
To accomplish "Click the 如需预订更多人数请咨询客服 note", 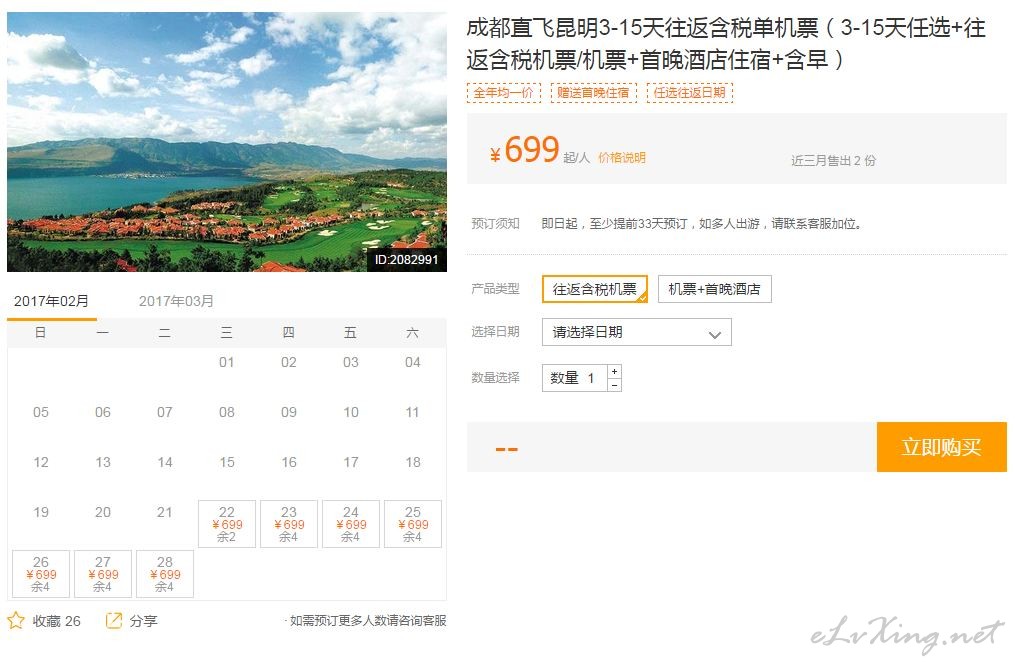I will (x=368, y=621).
